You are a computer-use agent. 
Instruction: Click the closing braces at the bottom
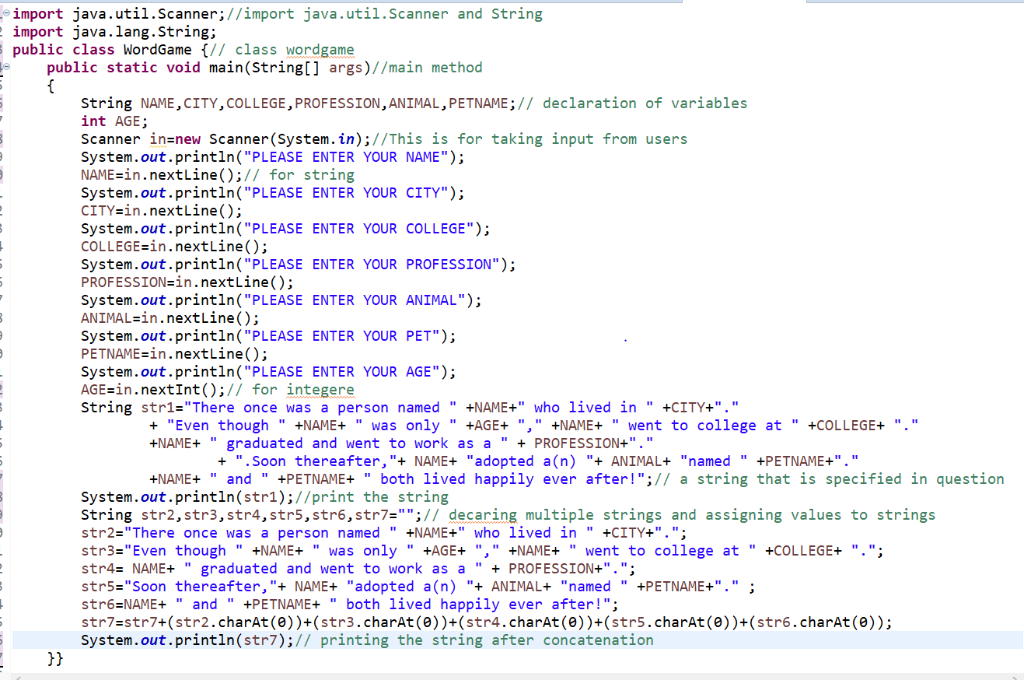(55, 658)
